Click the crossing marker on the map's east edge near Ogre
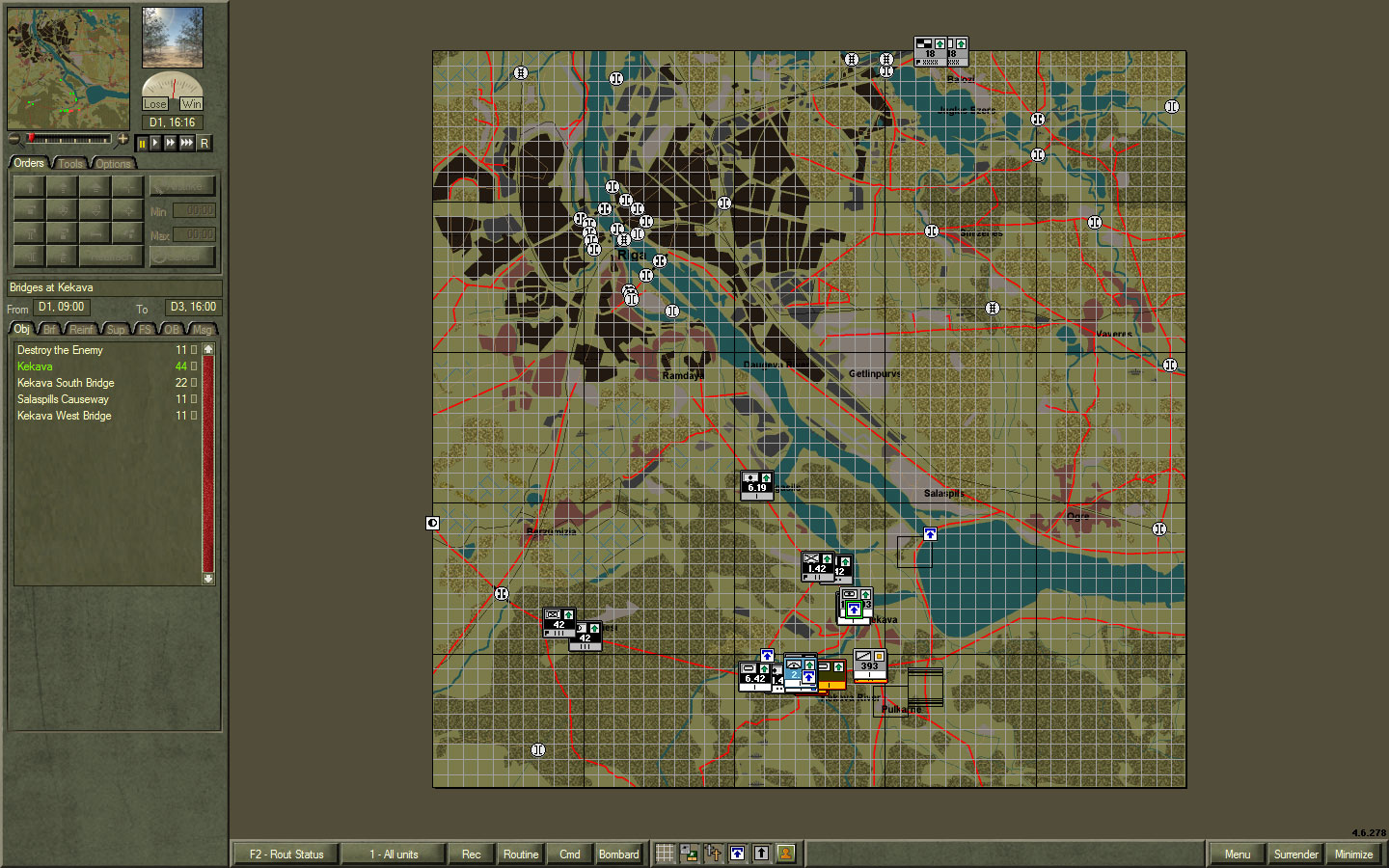Image resolution: width=1389 pixels, height=868 pixels. coord(1159,529)
